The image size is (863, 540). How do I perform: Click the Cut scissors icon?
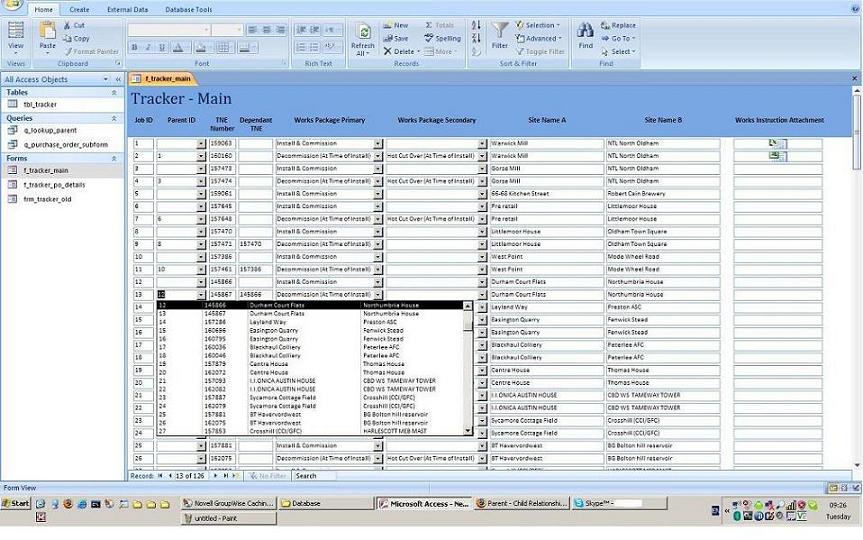[67, 25]
